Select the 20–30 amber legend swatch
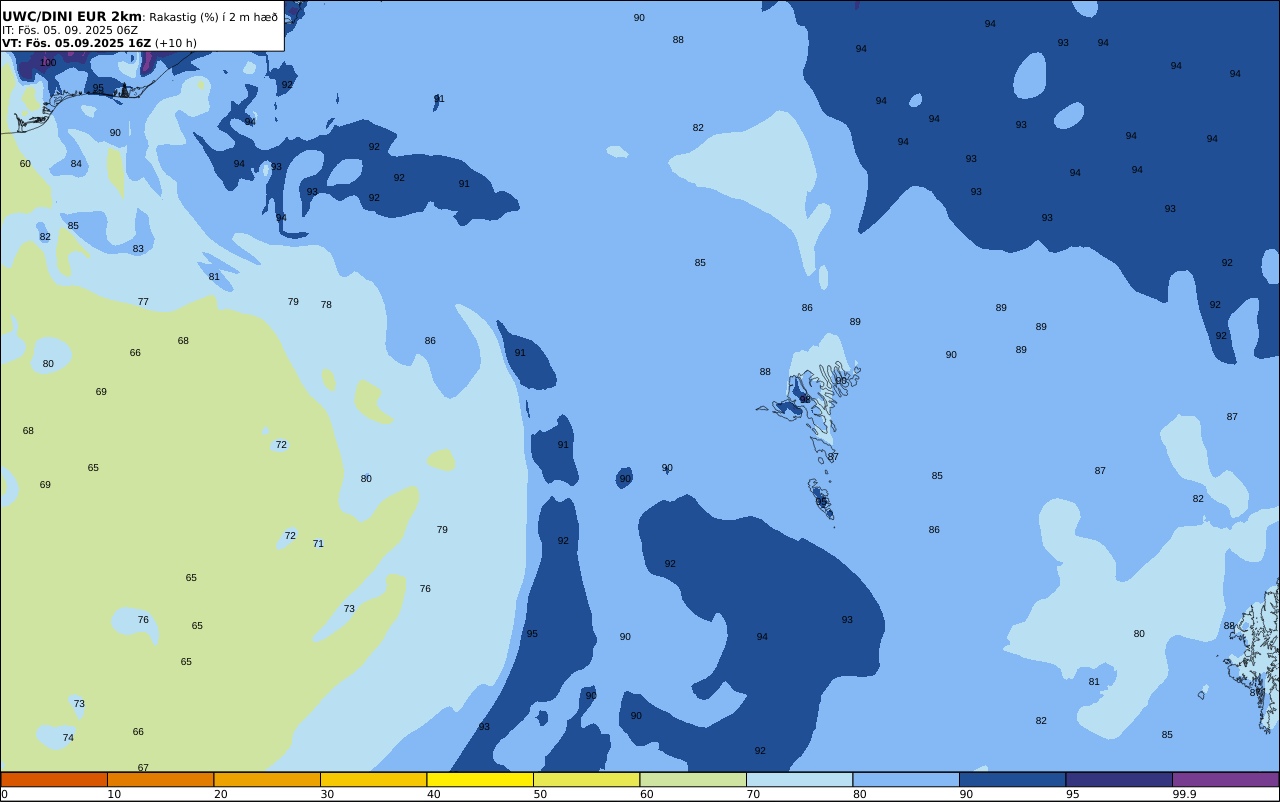Screen dimensions: 1280x802 (x=267, y=779)
